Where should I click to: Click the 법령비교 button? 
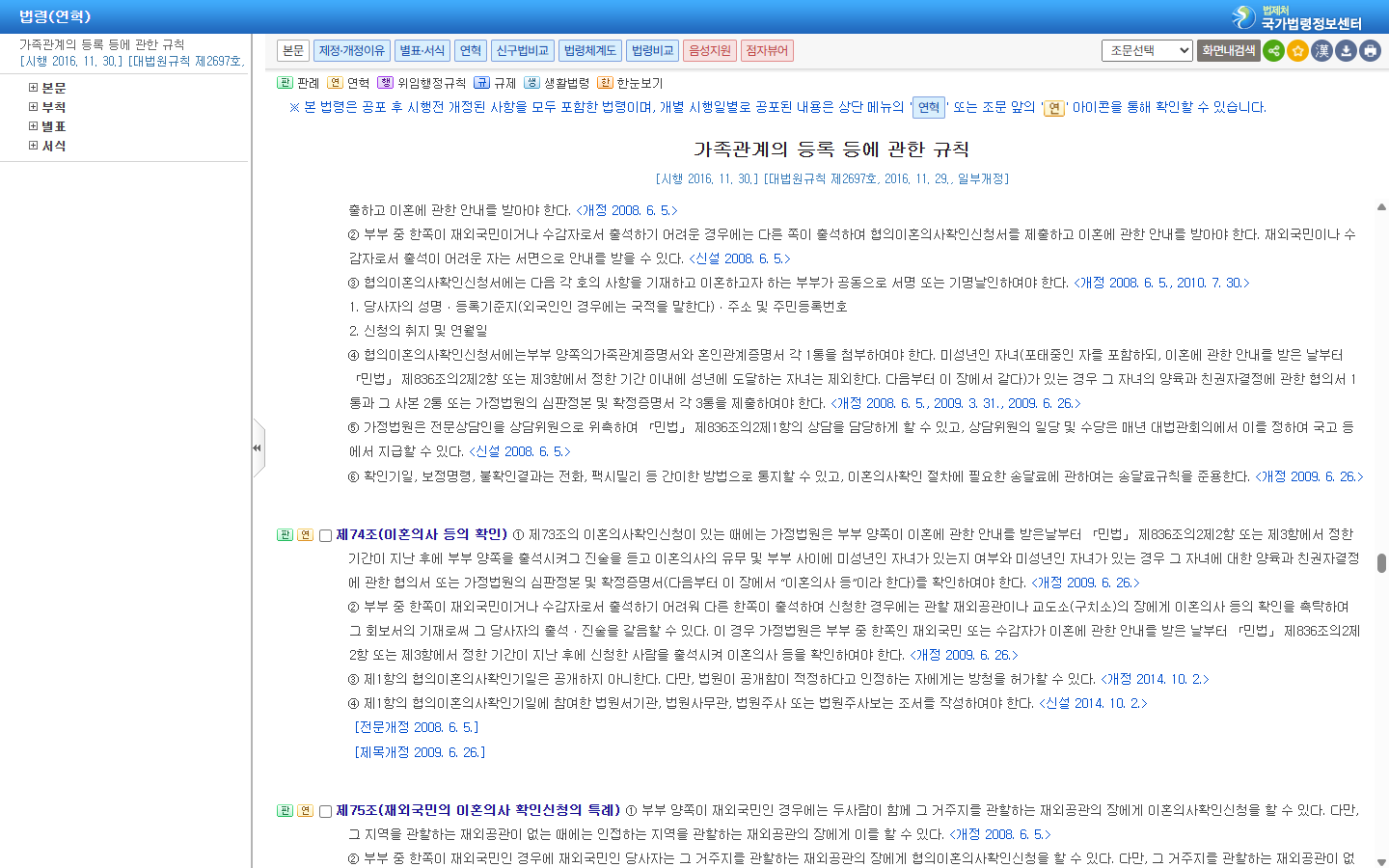click(652, 50)
